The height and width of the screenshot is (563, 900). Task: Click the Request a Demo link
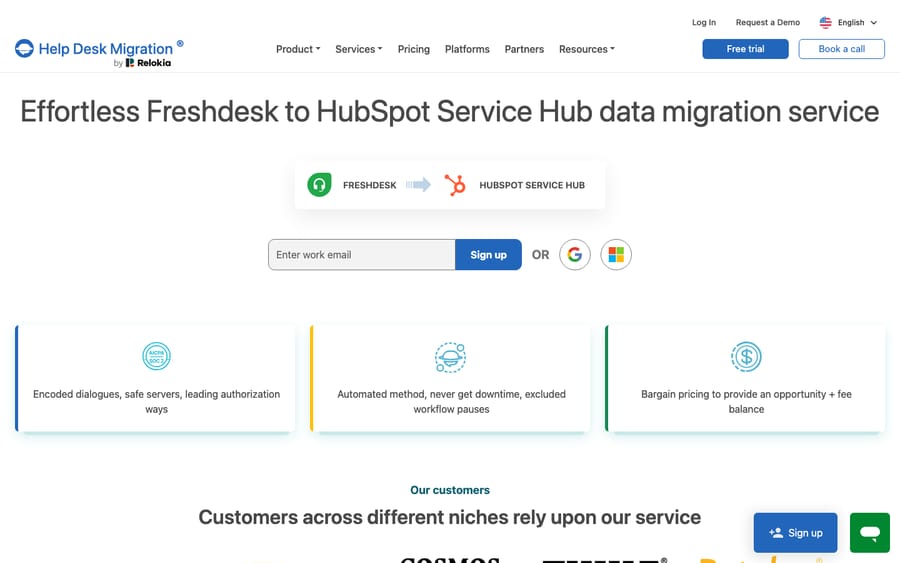click(767, 22)
